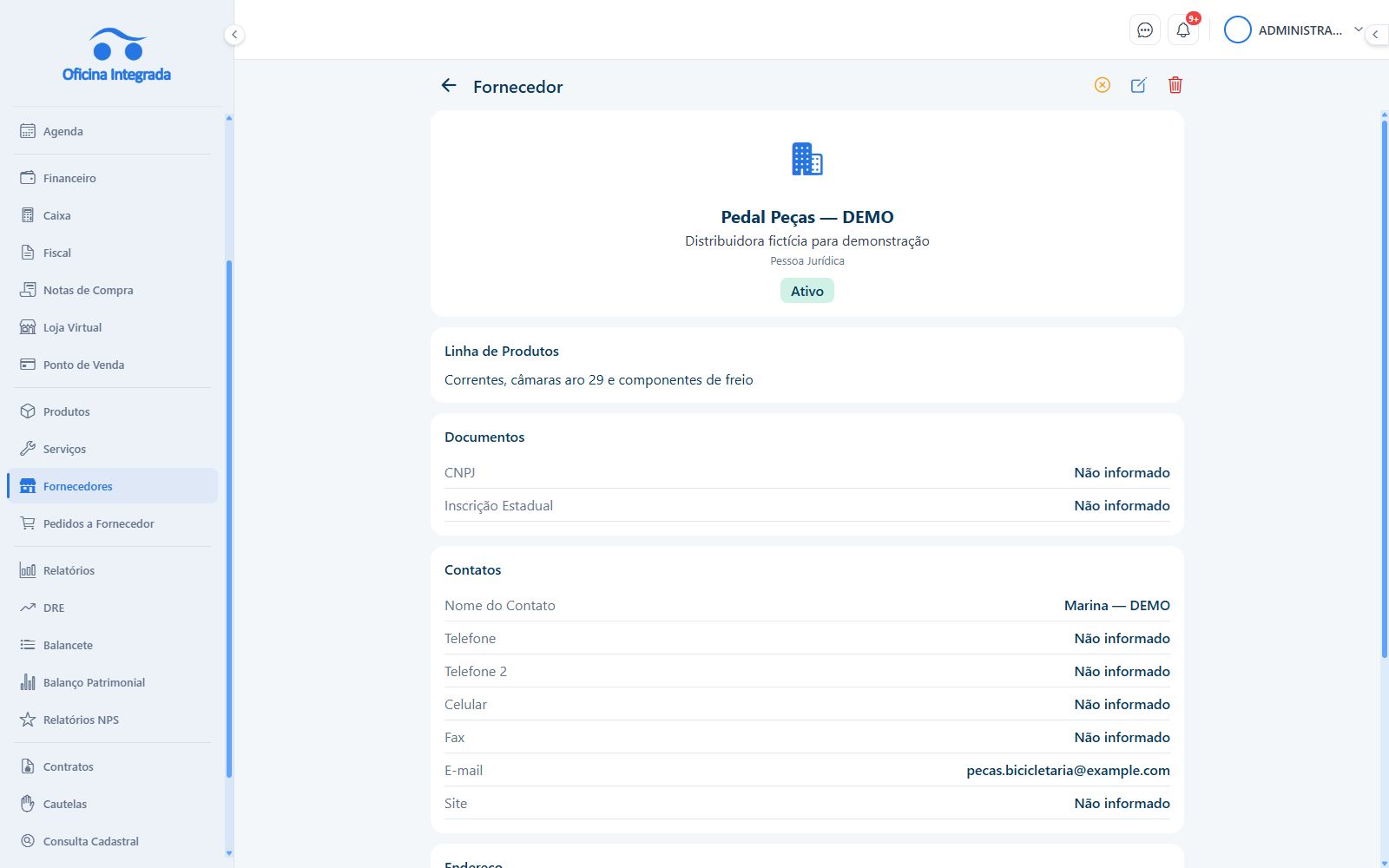Open Agenda in the sidebar
The width and height of the screenshot is (1389, 868).
(x=113, y=131)
